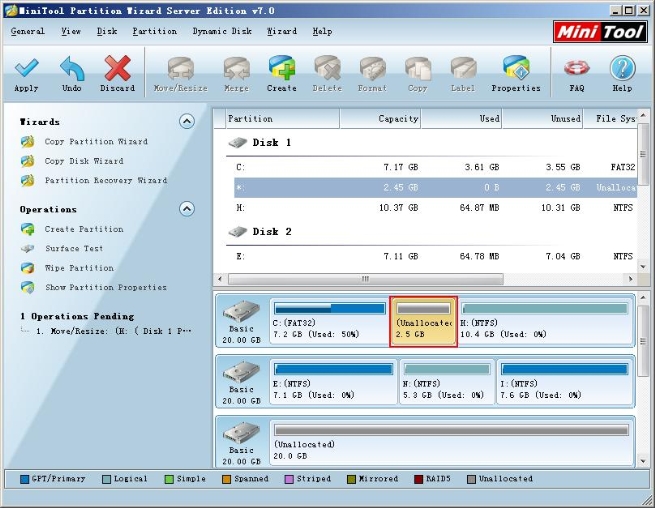Open the Wizard menu
Image resolution: width=655 pixels, height=508 pixels.
pos(282,31)
